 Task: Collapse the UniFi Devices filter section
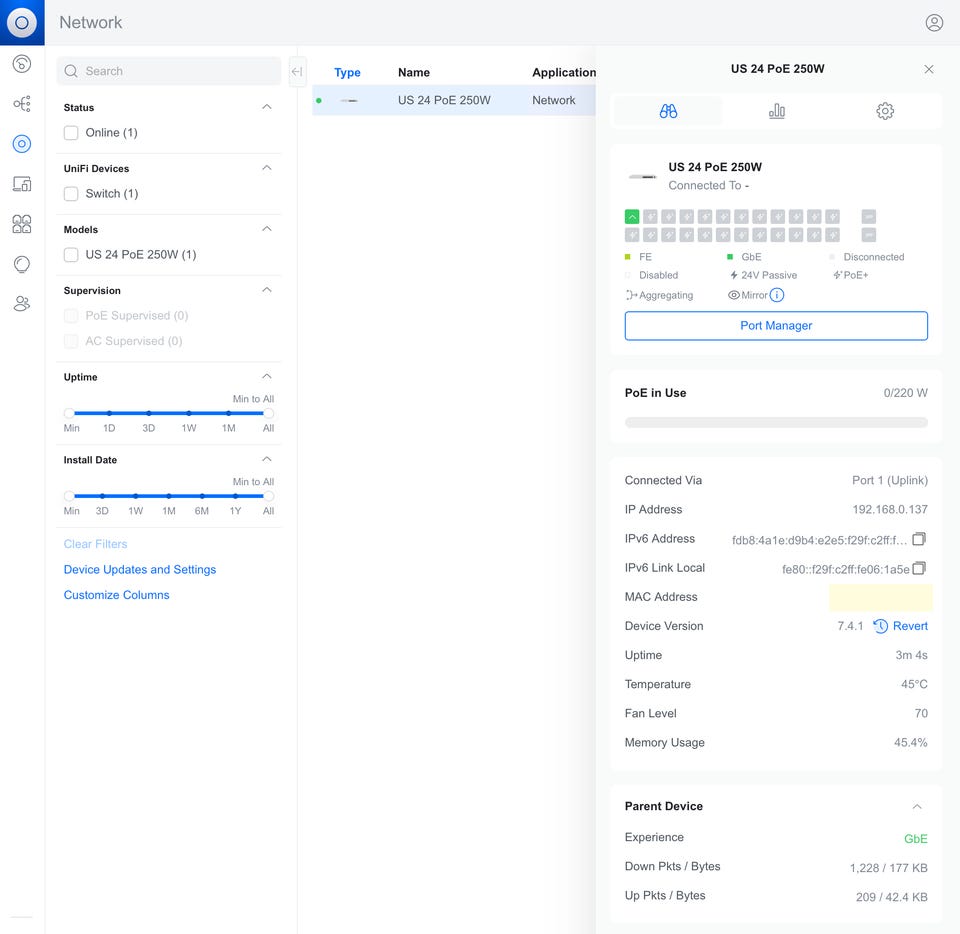tap(267, 168)
